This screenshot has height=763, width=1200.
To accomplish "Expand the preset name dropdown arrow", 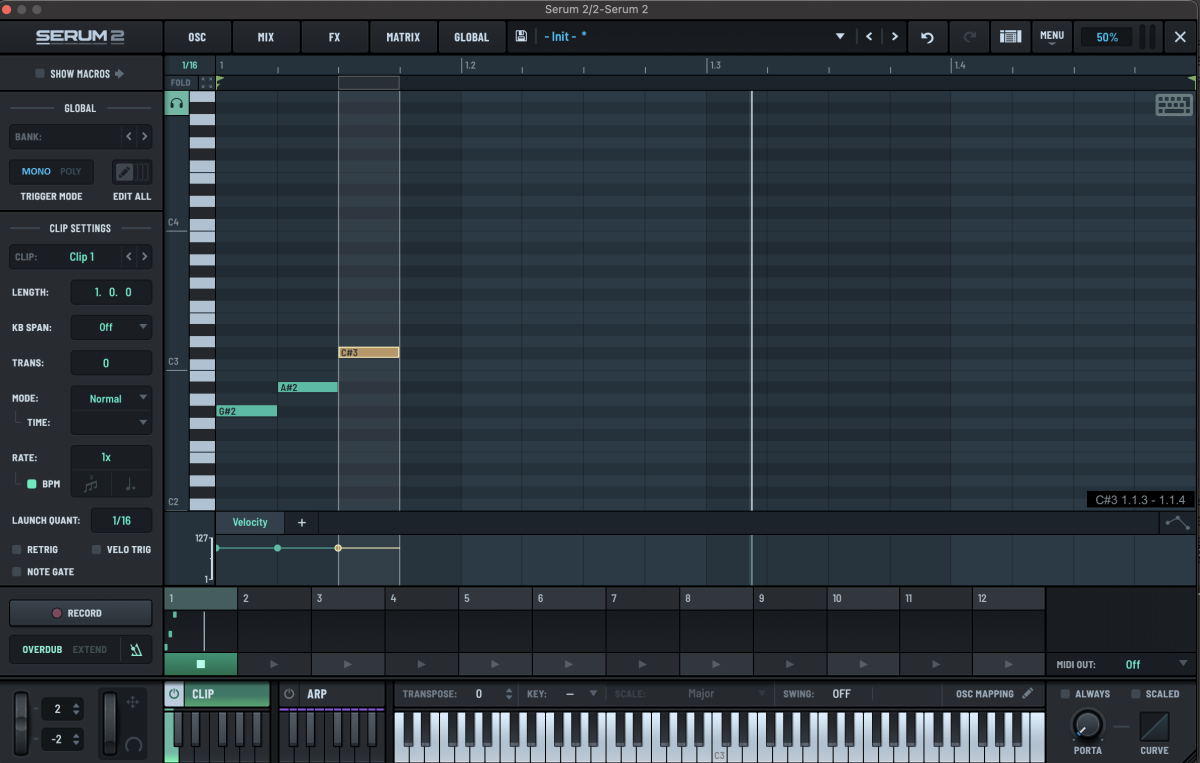I will click(x=840, y=37).
